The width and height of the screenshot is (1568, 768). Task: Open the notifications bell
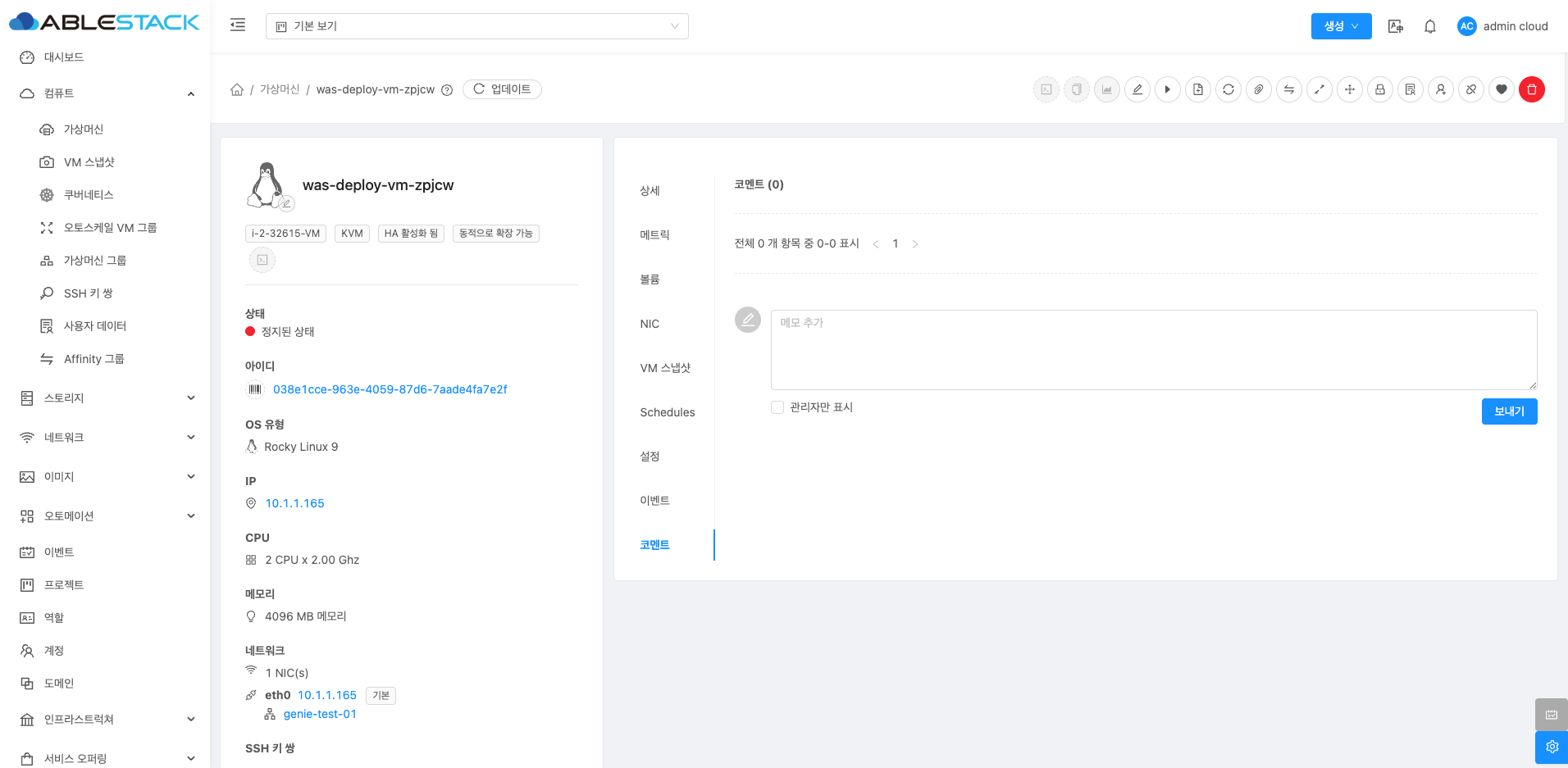pos(1429,26)
